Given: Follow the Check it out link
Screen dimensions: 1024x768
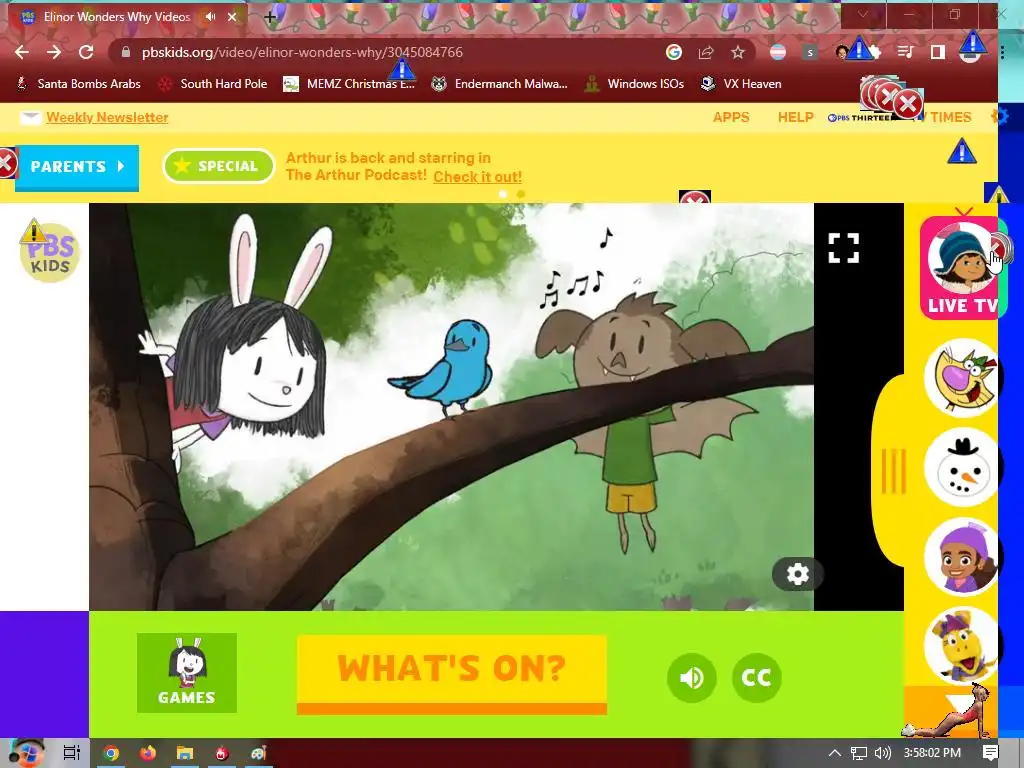Looking at the screenshot, I should coord(477,177).
